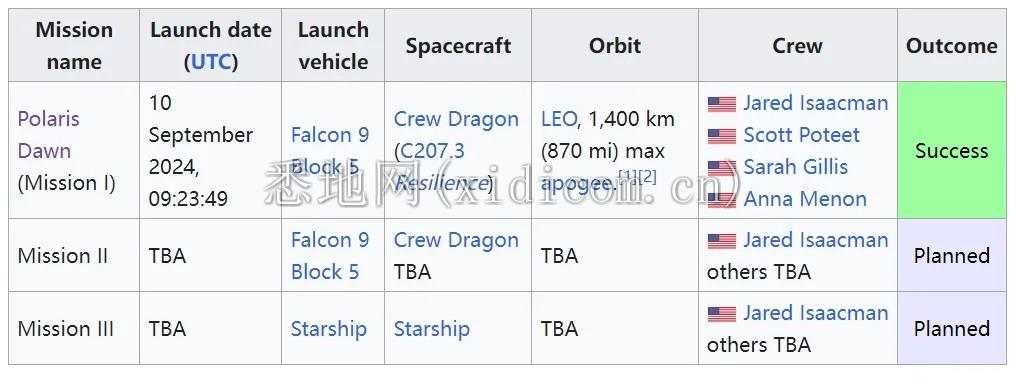Open Jared Isaacman link in Polaris Dawn row
The height and width of the screenshot is (380, 1016).
(815, 103)
